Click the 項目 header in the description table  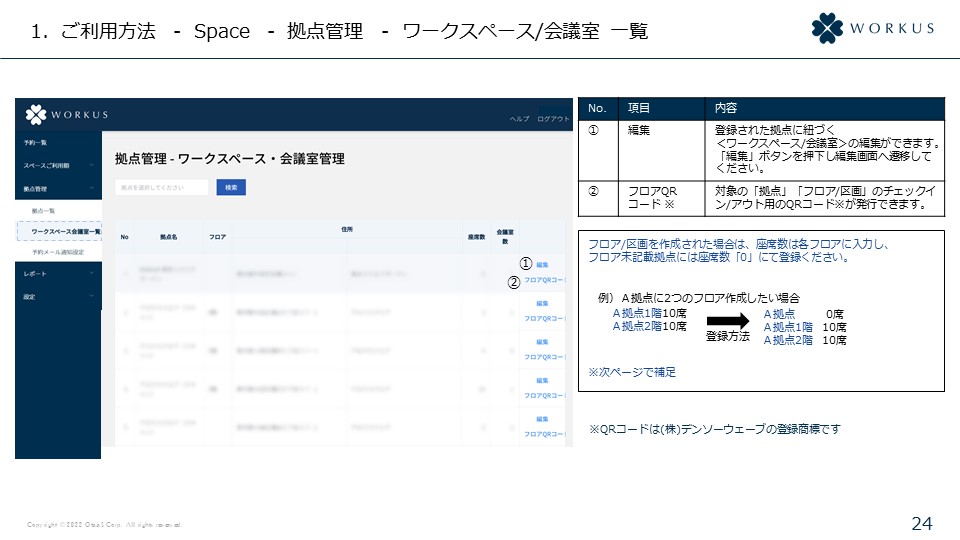point(639,108)
